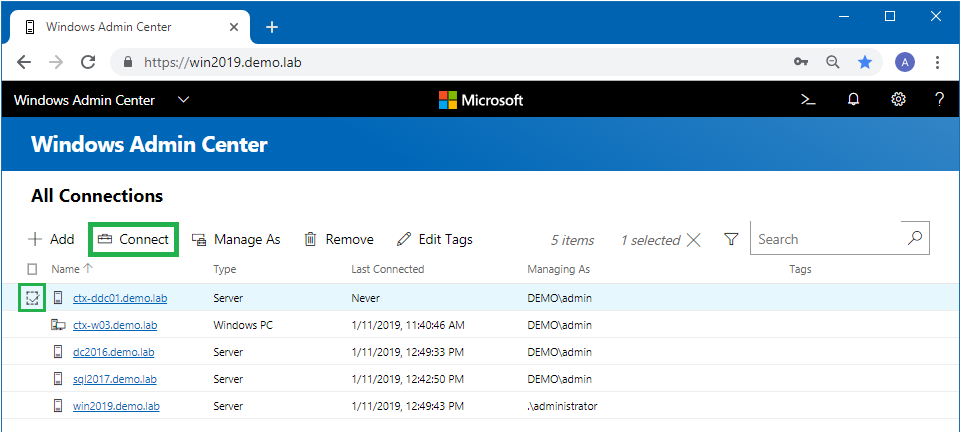This screenshot has width=962, height=432.
Task: Open the notifications bell icon
Action: (x=853, y=99)
